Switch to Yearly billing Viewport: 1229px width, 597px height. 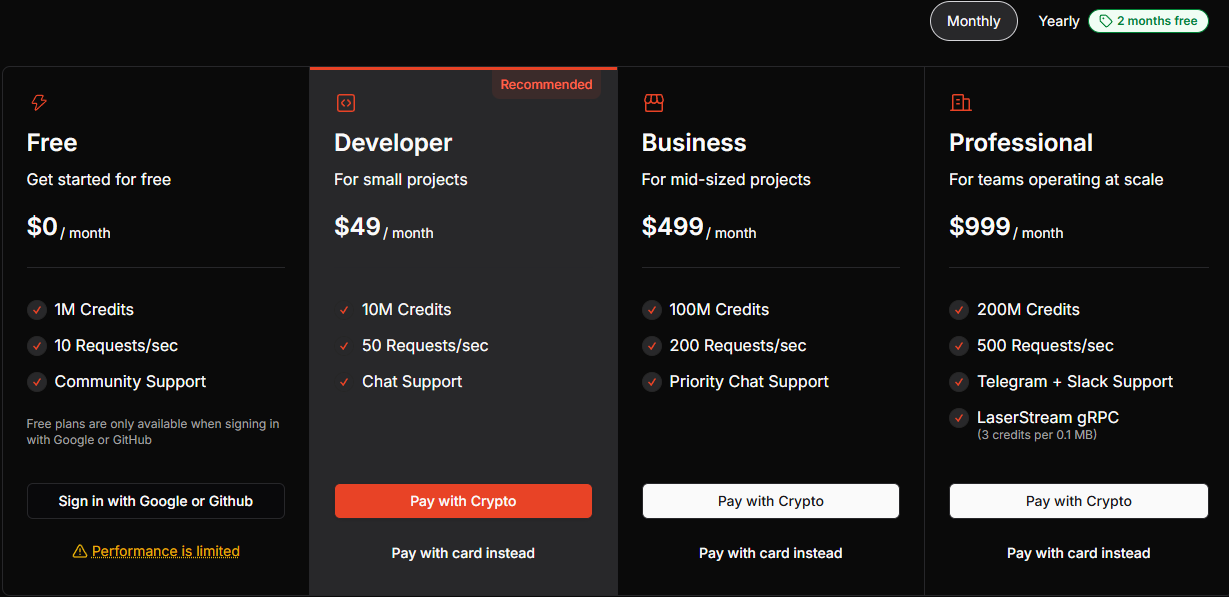coord(1059,21)
